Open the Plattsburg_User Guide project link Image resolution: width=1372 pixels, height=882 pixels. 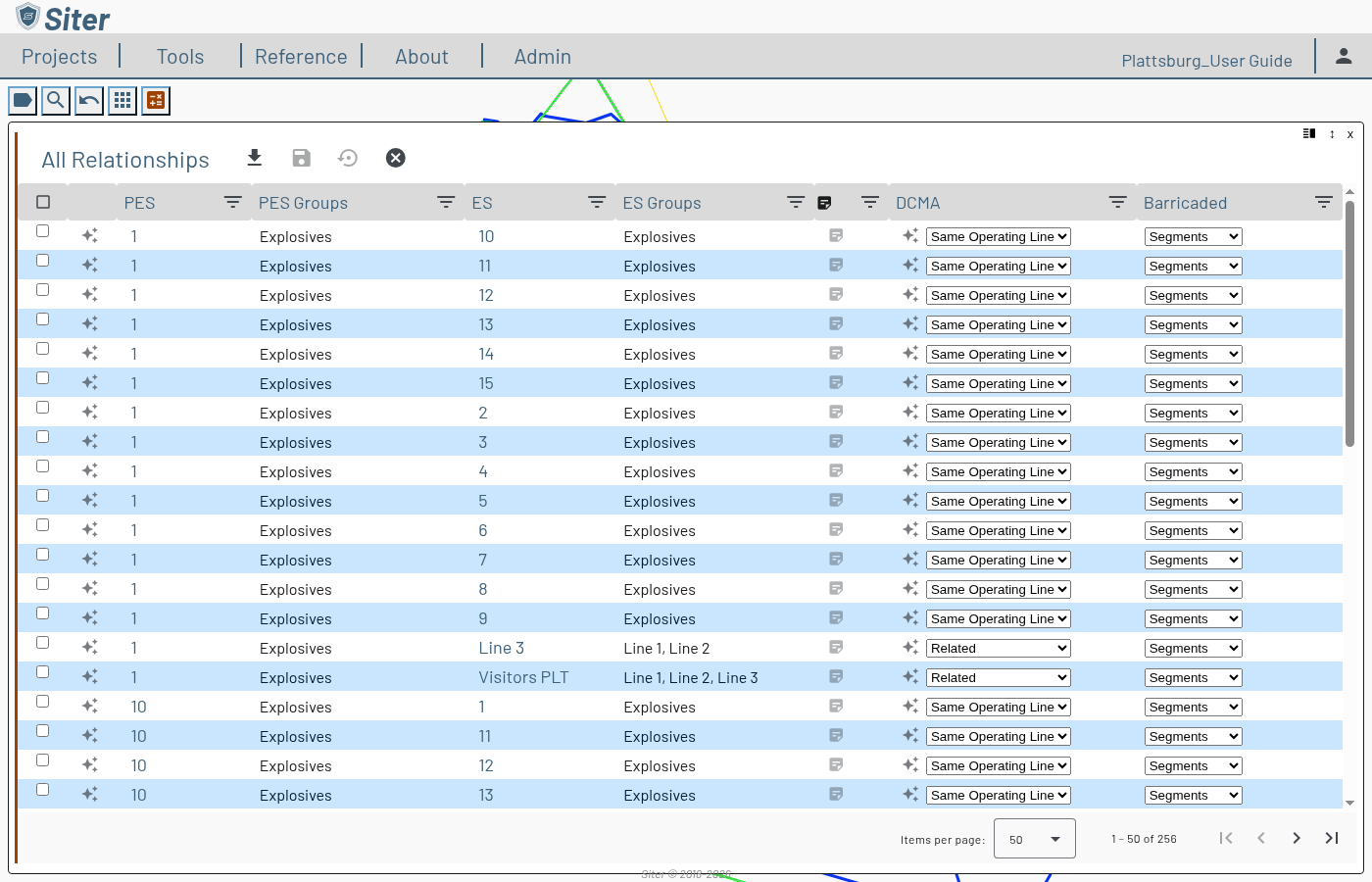1207,61
